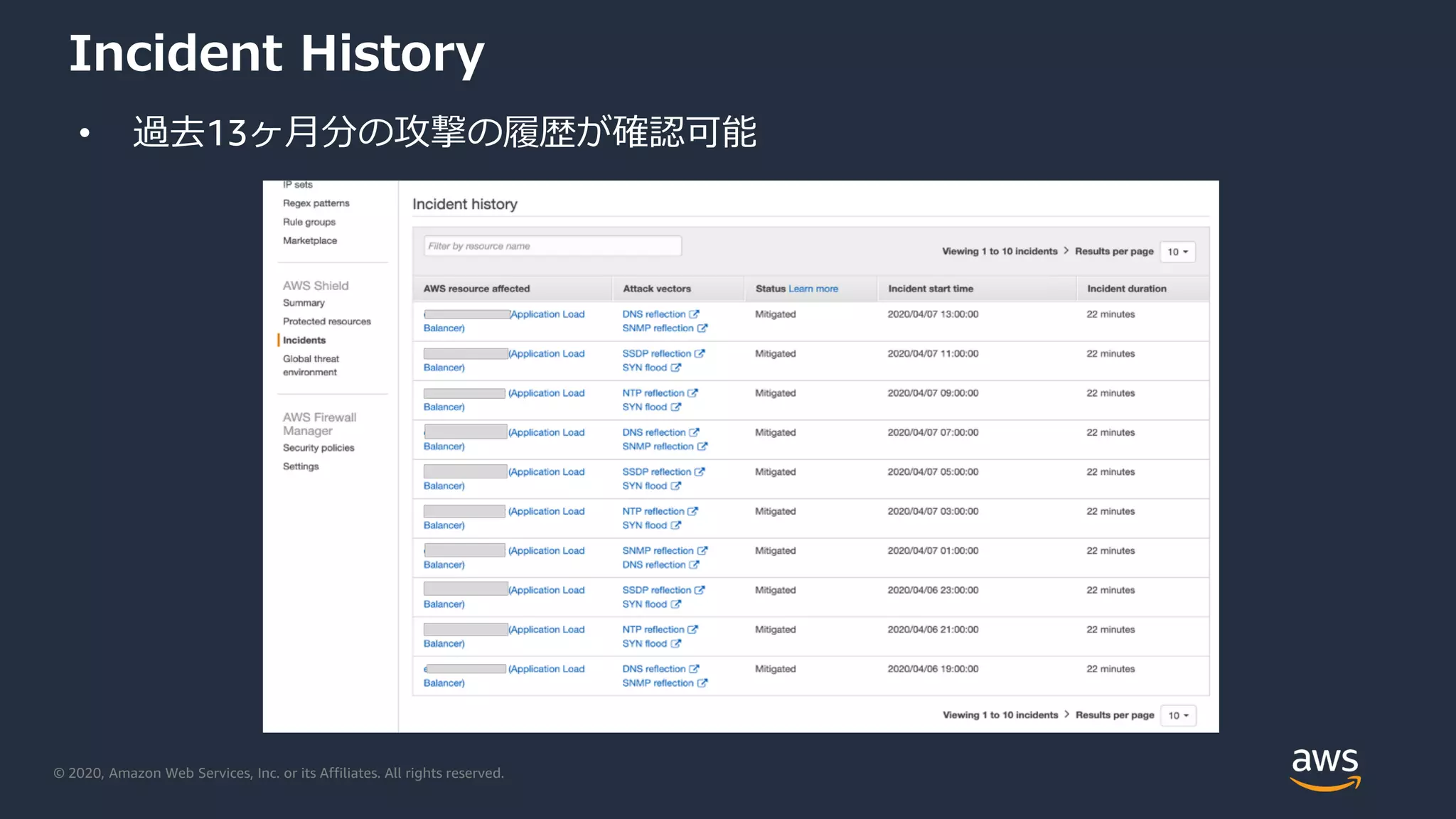1456x819 pixels.
Task: Open external link icon beside SYN flood in 05:00:00 row
Action: pyautogui.click(x=676, y=486)
